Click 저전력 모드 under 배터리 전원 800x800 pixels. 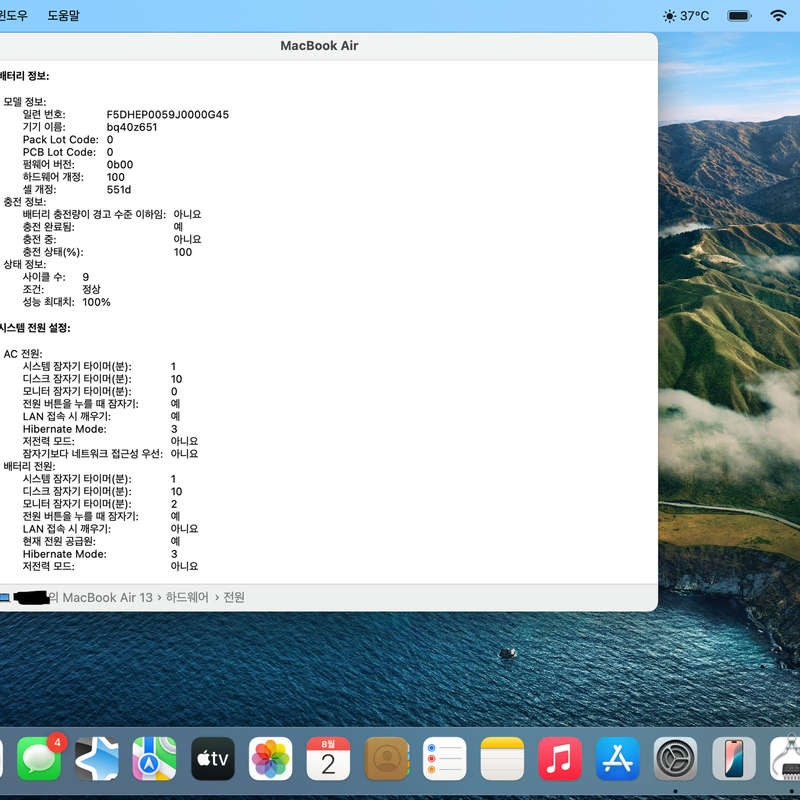coord(48,566)
